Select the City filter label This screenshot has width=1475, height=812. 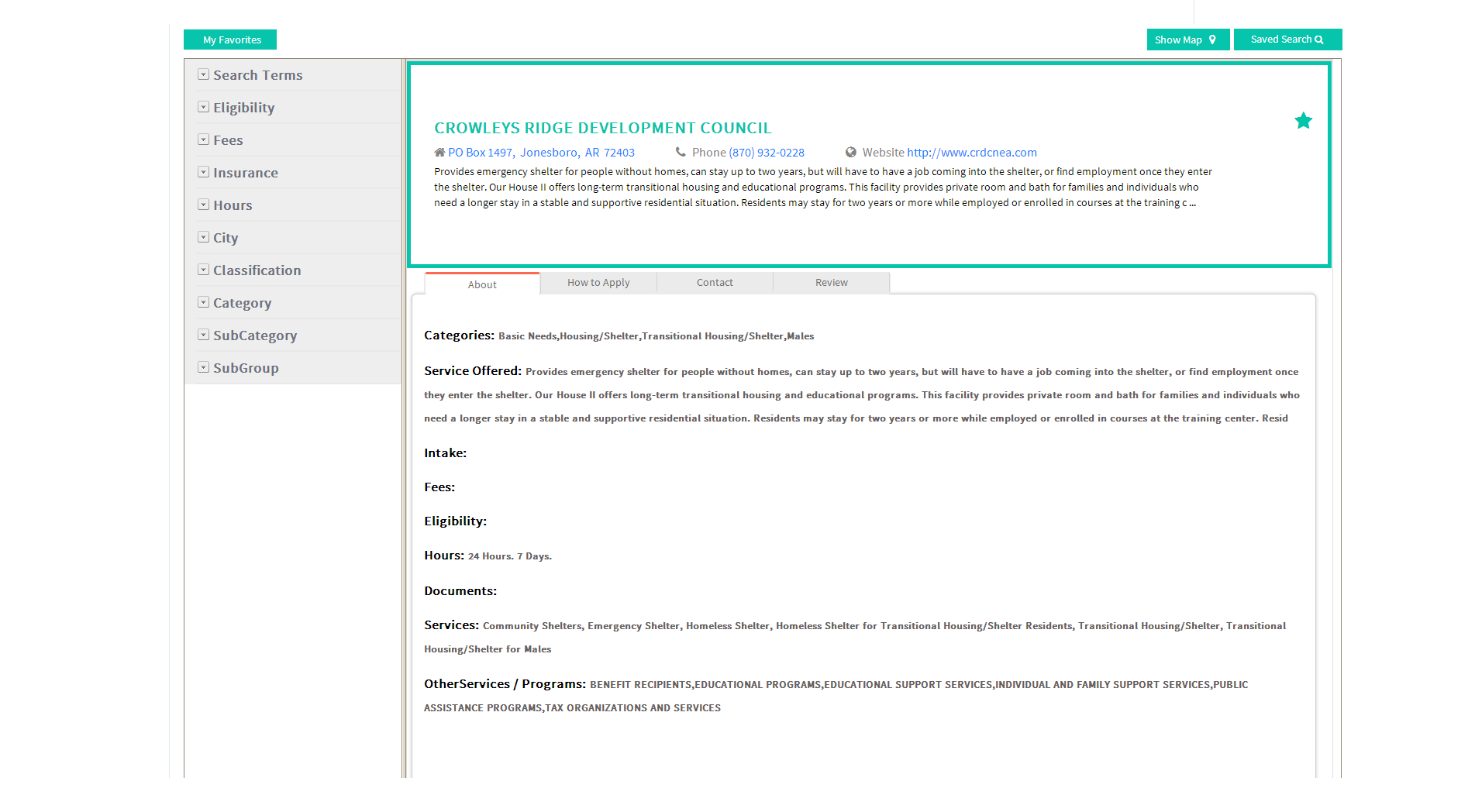[226, 238]
